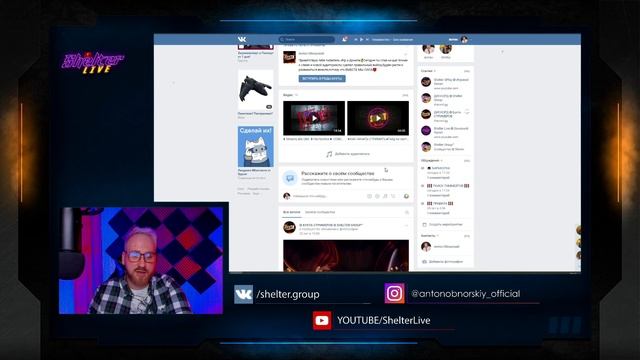Switch to the "Все записи" tab
Image resolution: width=640 pixels, height=360 pixels.
pos(291,212)
